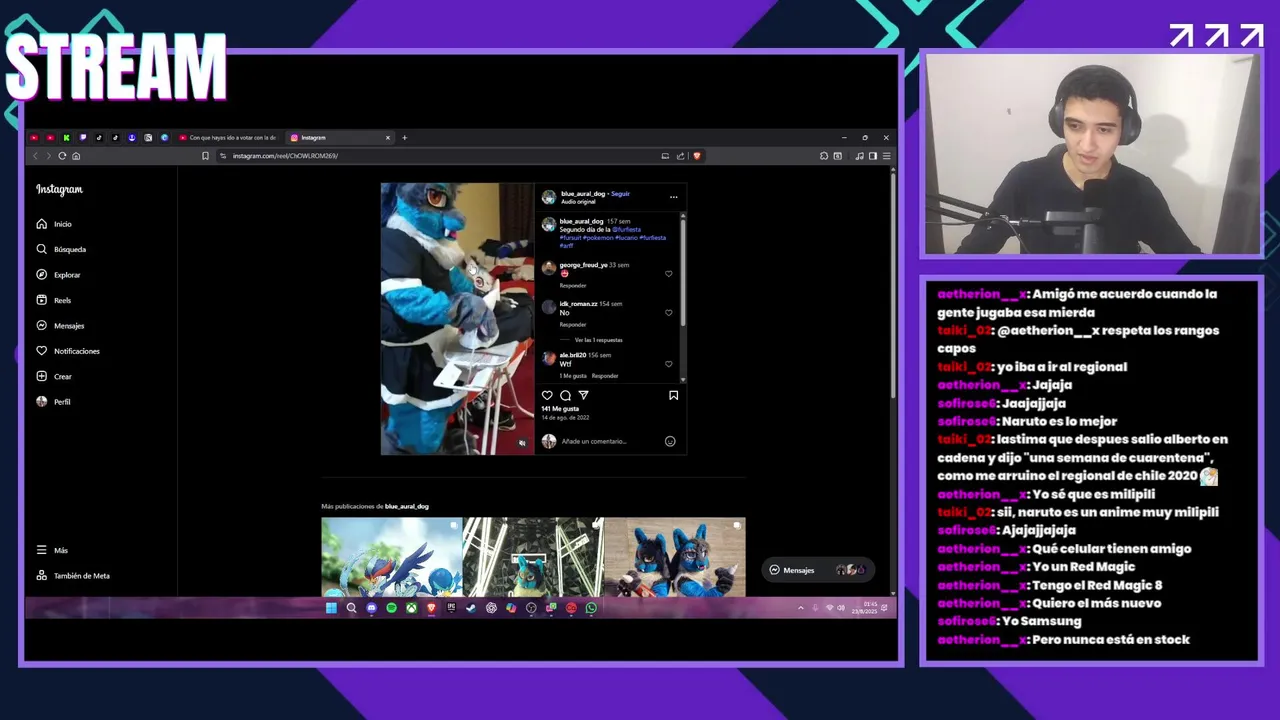
Task: Open Windows taskbar search
Action: point(351,608)
